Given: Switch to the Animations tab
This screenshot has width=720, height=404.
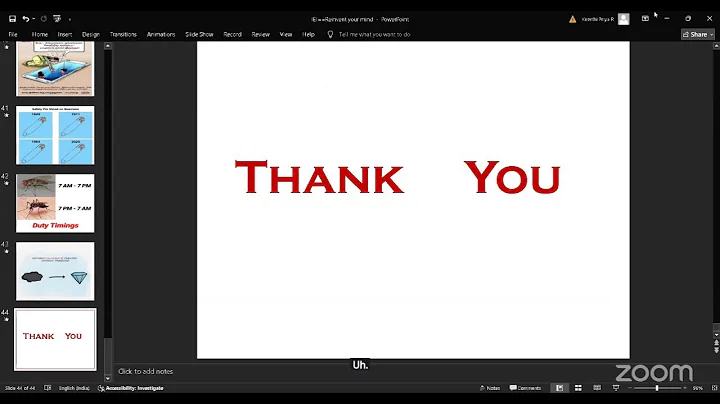Looking at the screenshot, I should point(161,34).
